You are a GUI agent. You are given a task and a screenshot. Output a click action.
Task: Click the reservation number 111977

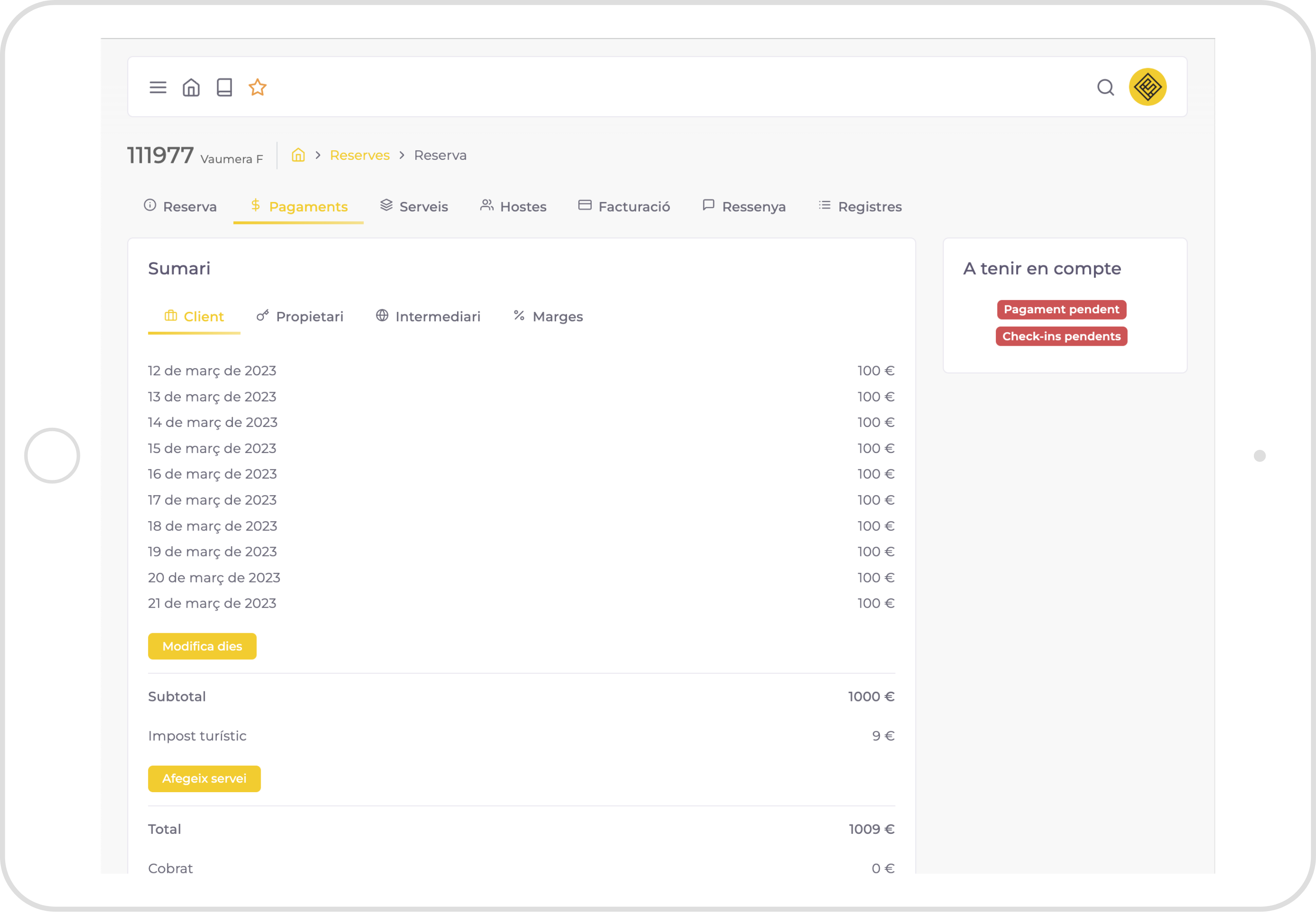tap(160, 155)
